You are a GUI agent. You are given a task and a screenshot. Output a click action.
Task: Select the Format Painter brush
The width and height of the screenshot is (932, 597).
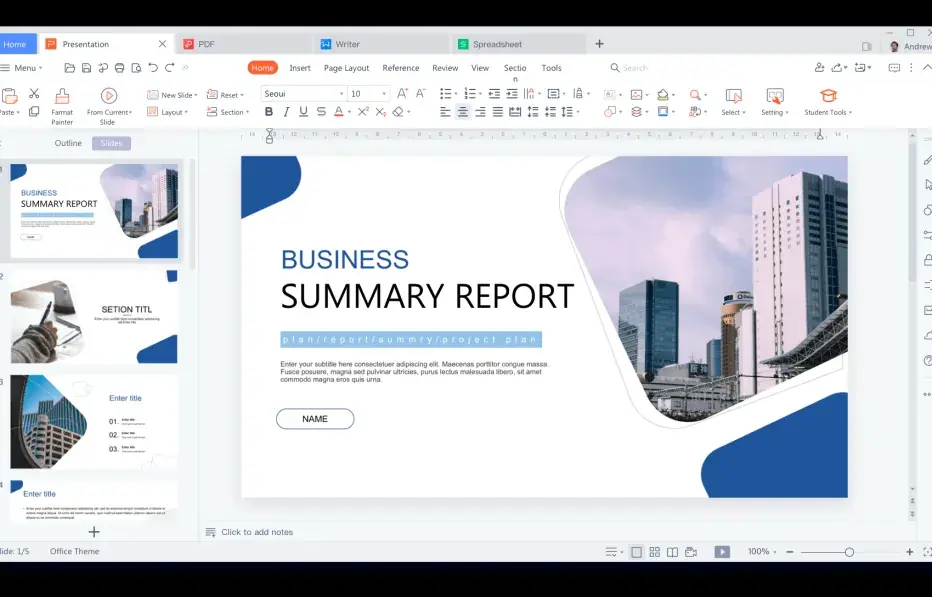coord(62,107)
